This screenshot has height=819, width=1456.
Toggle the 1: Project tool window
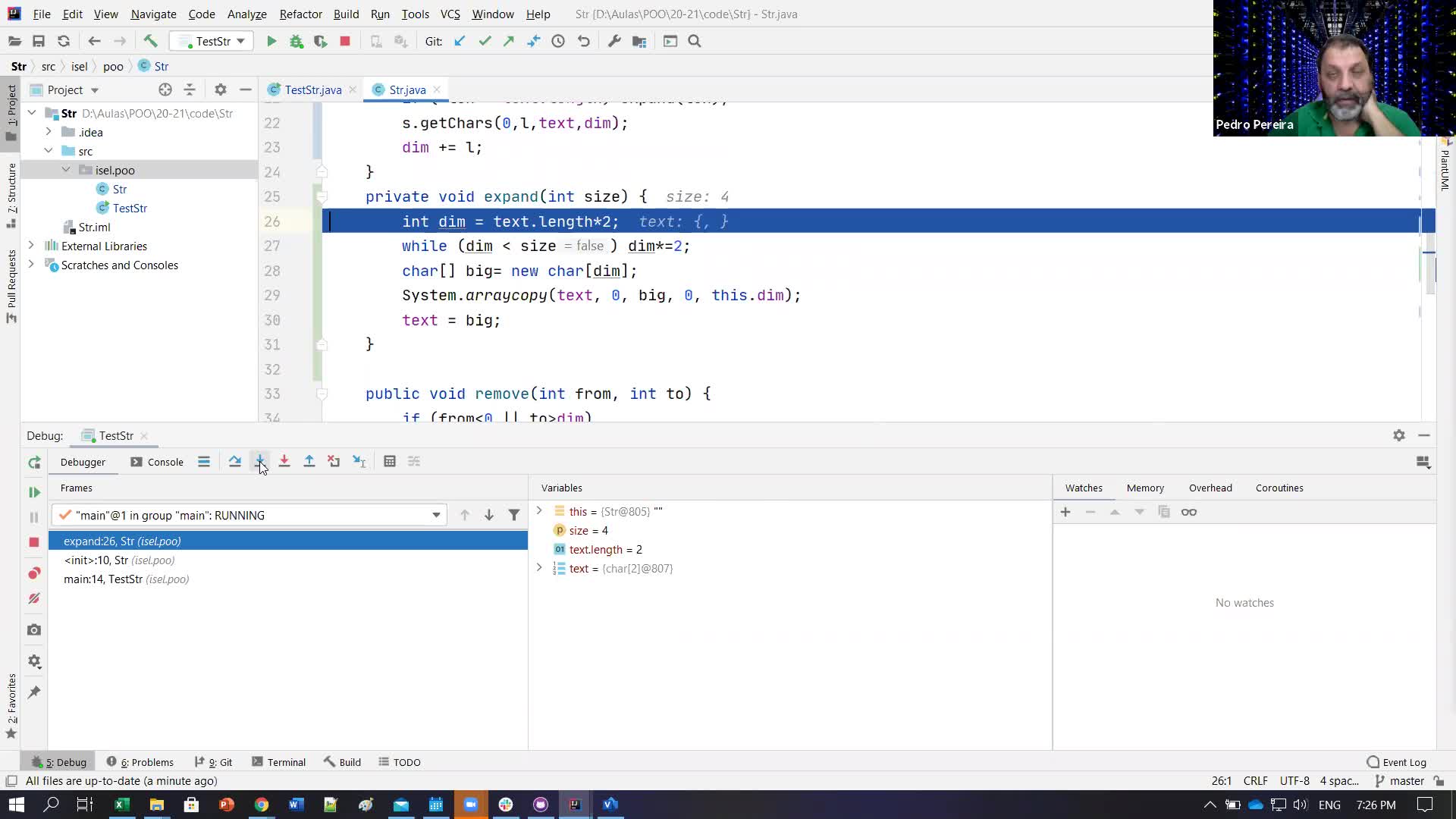(11, 112)
